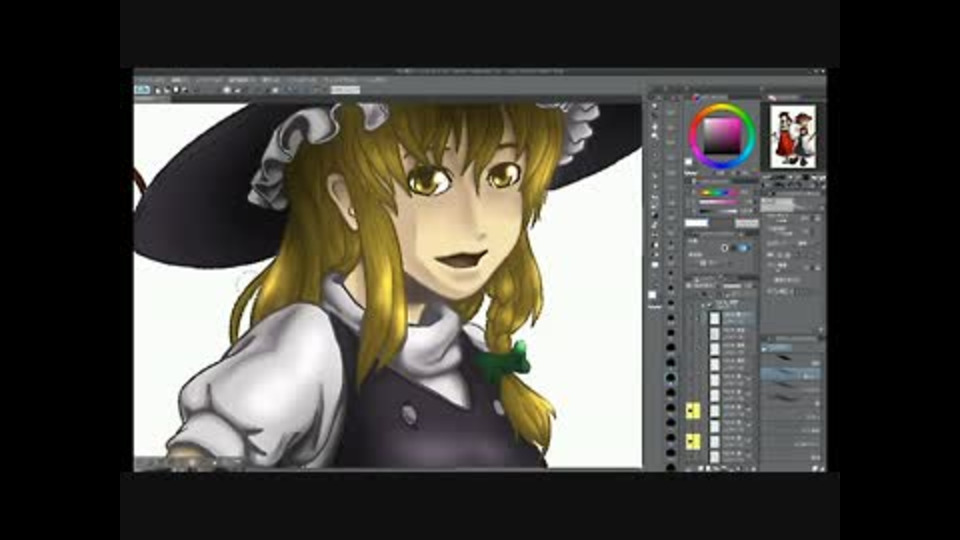Click the lower yellow layer marker in layer list
960x540 pixels.
click(x=692, y=441)
